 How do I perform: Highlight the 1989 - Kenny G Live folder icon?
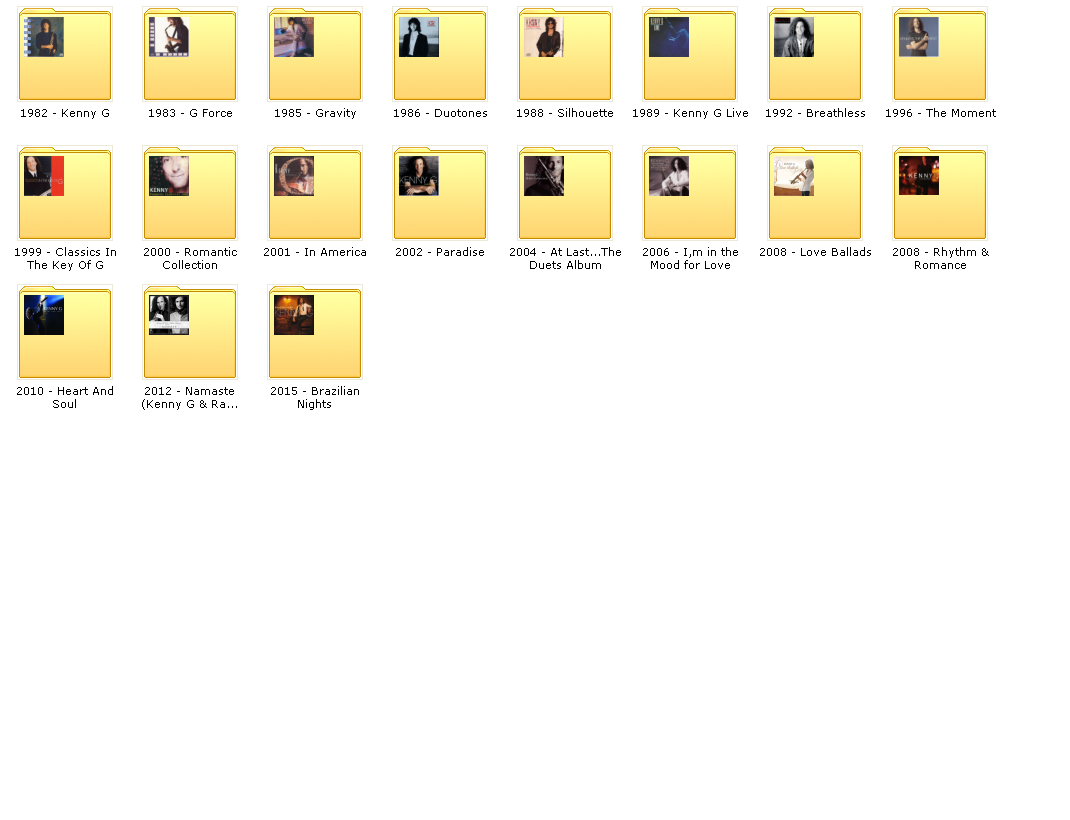690,54
